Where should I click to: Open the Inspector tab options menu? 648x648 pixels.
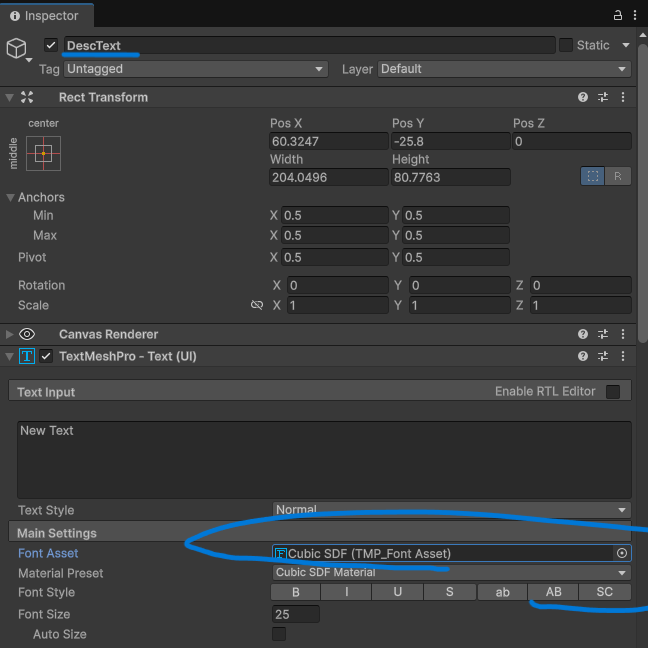click(635, 16)
